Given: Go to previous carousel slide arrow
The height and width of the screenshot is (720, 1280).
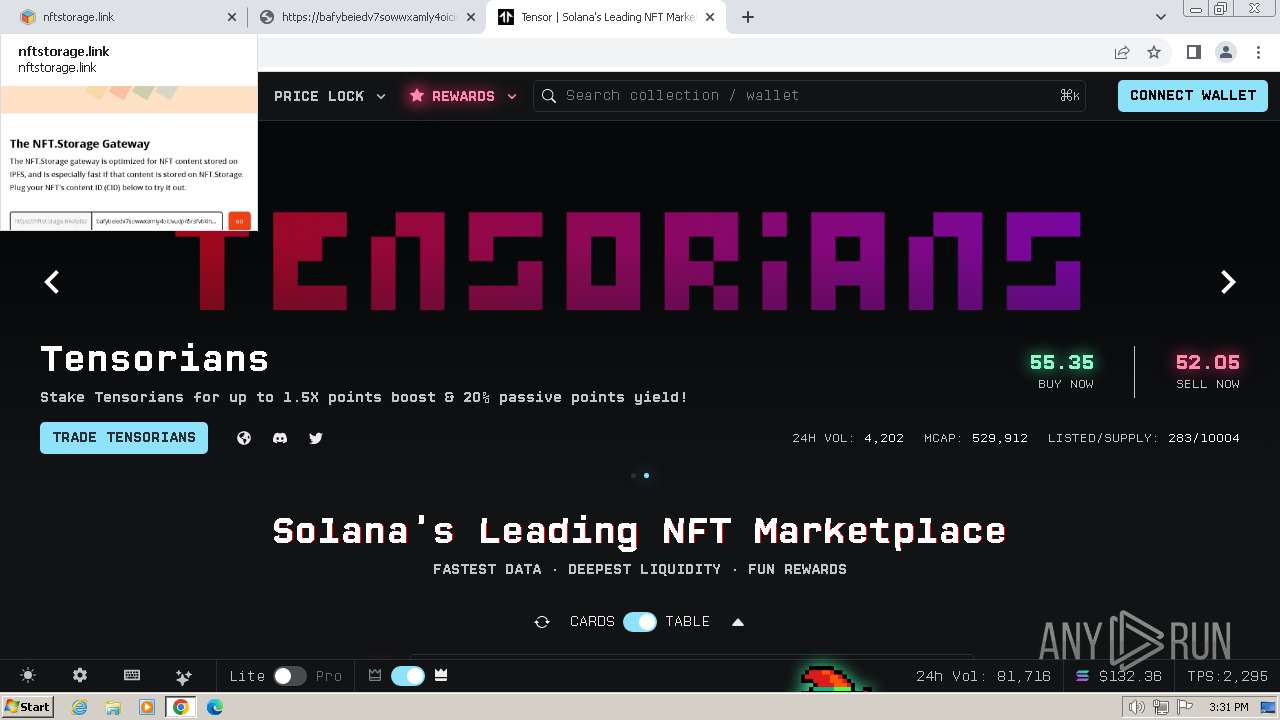Looking at the screenshot, I should tap(52, 282).
